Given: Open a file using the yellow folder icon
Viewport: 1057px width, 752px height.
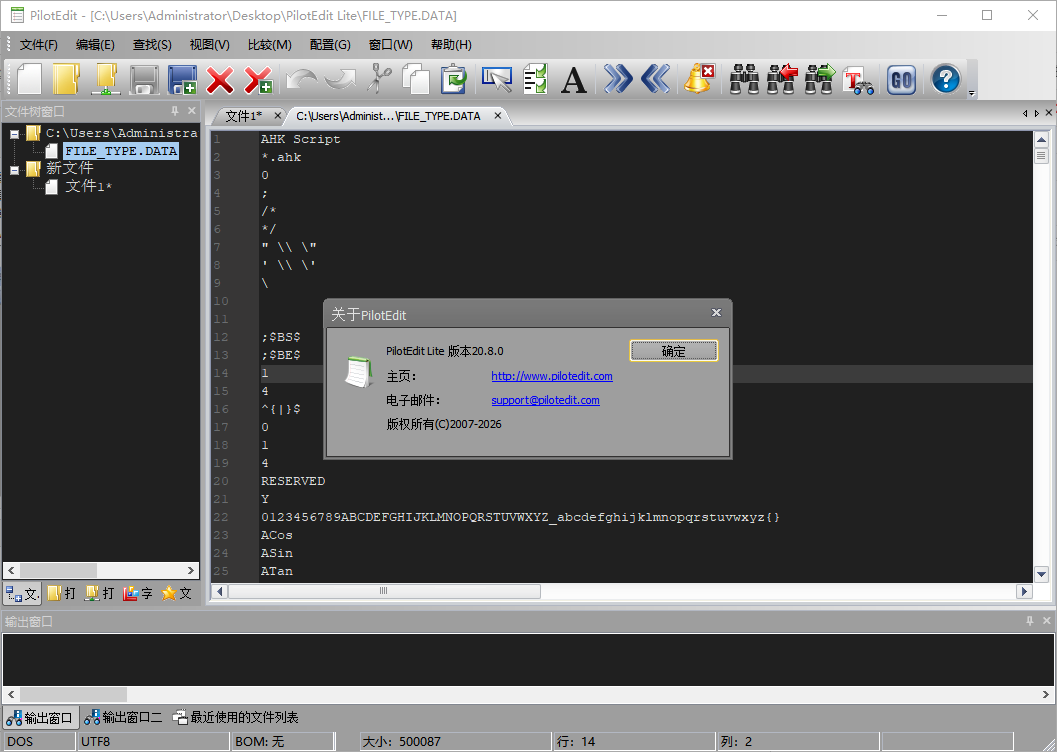Looking at the screenshot, I should [x=66, y=80].
